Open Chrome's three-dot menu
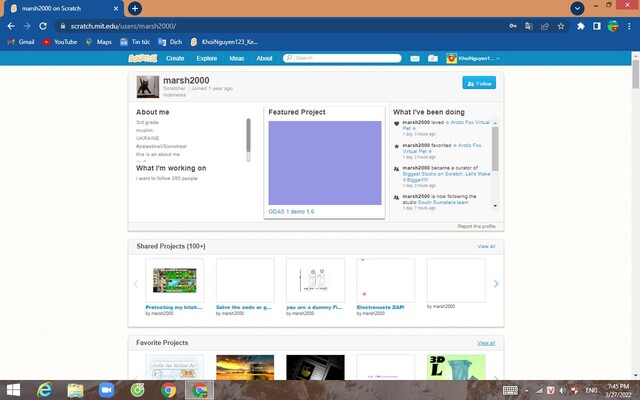640x400 pixels. click(x=629, y=26)
